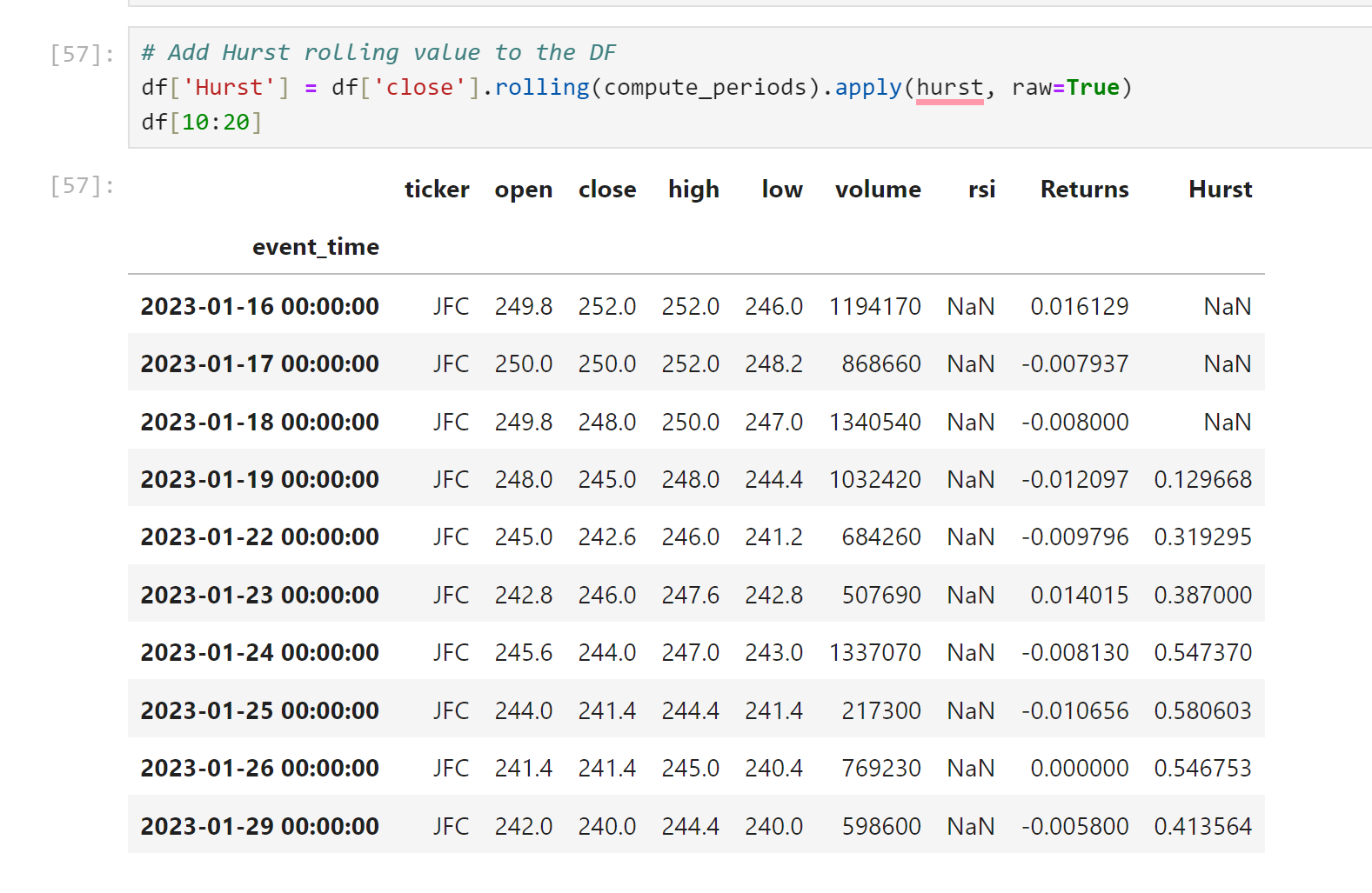Viewport: 1372px width, 893px height.
Task: Click Hurst value 0.547370
Action: tap(1202, 652)
